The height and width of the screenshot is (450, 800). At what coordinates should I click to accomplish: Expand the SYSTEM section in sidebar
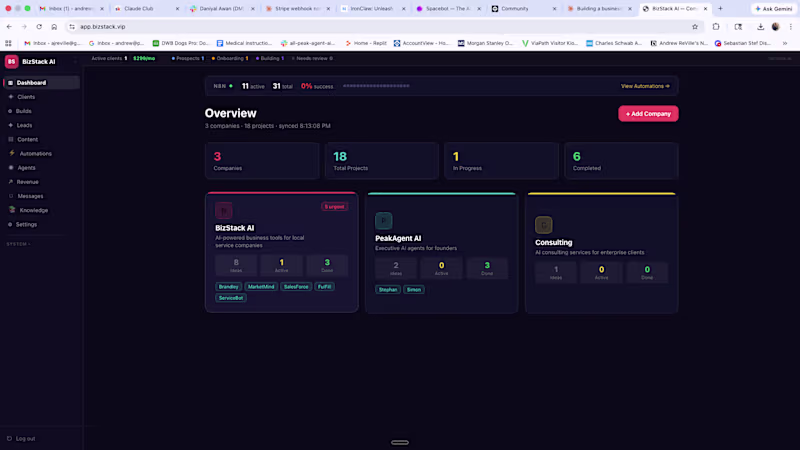18,244
